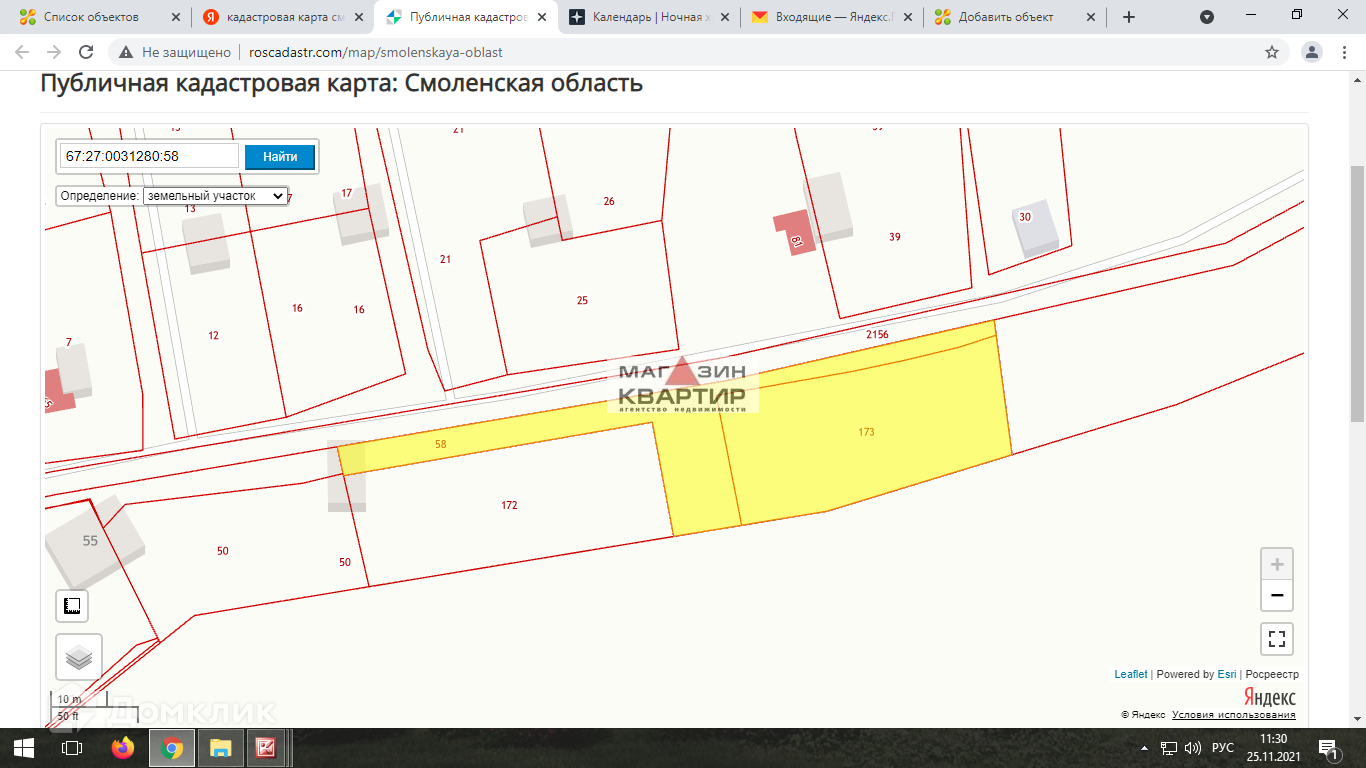Click the 'Не защищено' site security warning
This screenshot has width=1366, height=768.
(176, 52)
